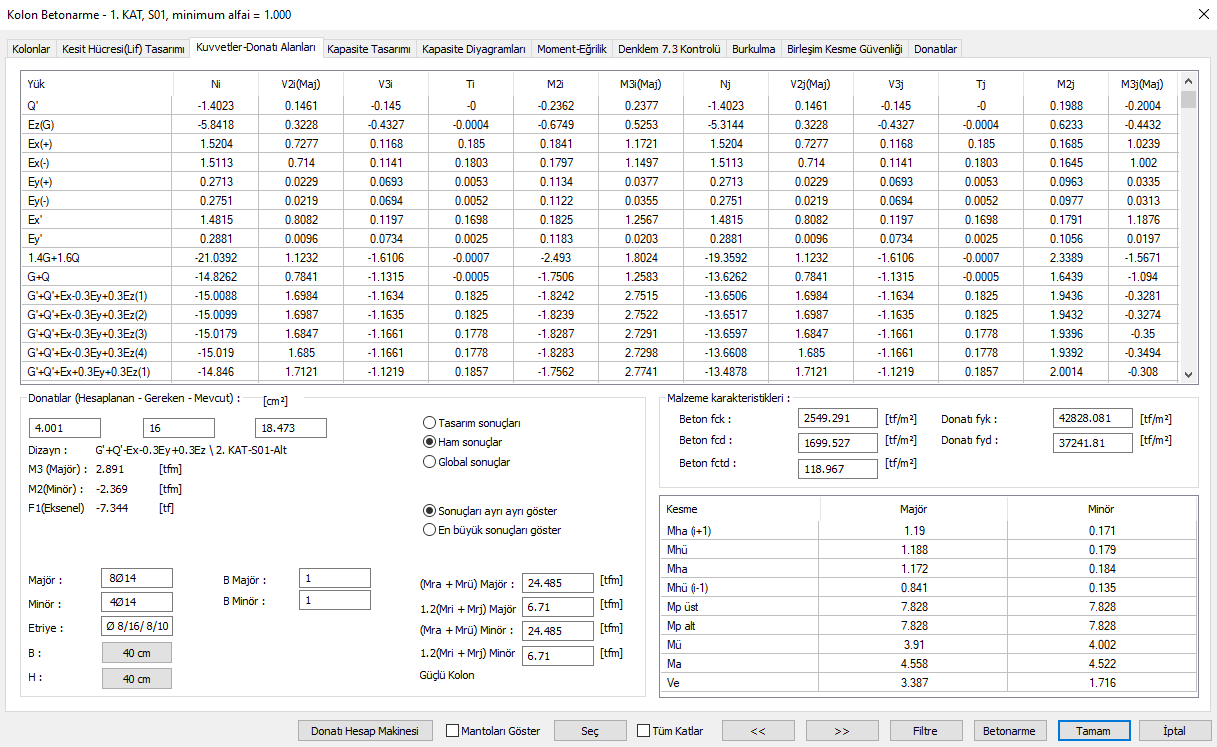The height and width of the screenshot is (747, 1217).
Task: Close the Kolon Betonarme dialog window
Action: coord(1201,15)
